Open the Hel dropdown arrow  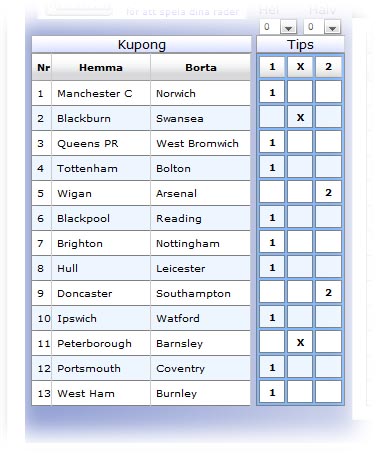click(288, 27)
